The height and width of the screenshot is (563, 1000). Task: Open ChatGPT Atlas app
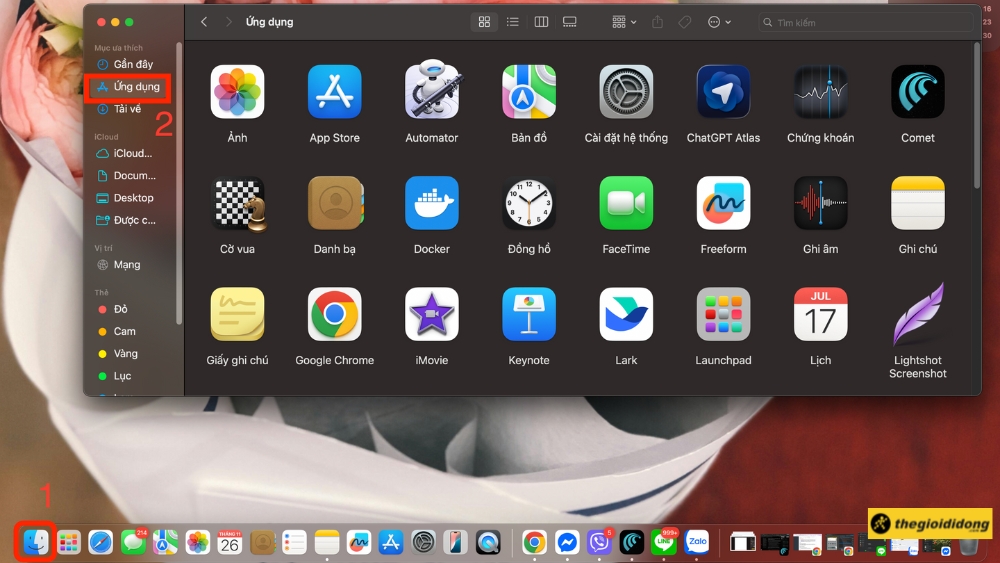[x=723, y=93]
